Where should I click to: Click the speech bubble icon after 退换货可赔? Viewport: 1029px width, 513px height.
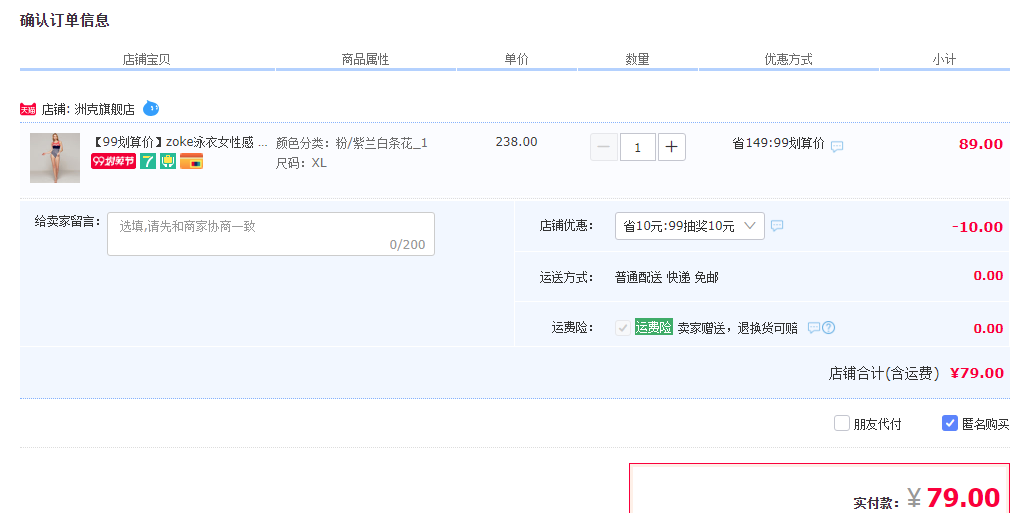pyautogui.click(x=814, y=327)
